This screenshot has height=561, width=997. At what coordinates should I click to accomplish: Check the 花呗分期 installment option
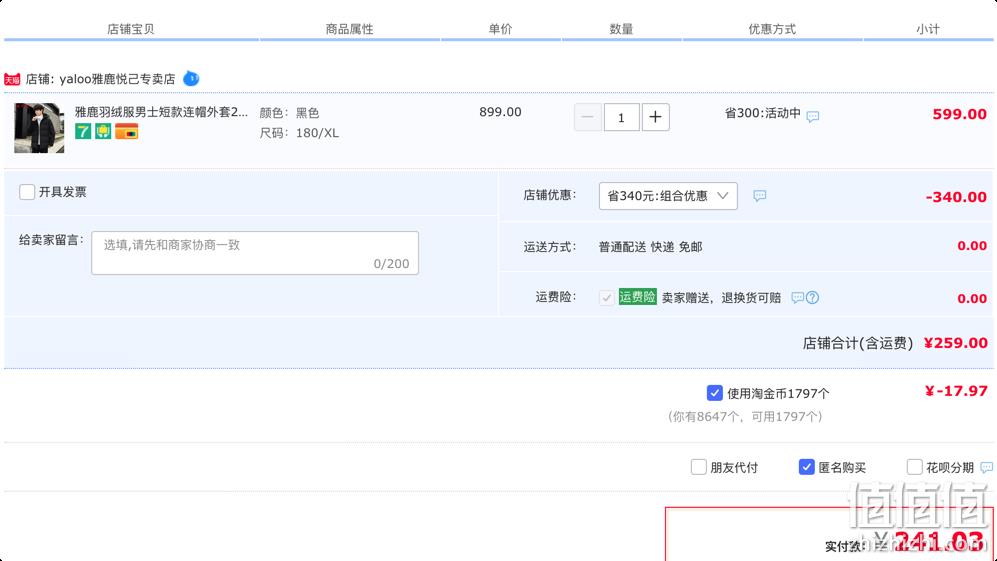tap(914, 468)
